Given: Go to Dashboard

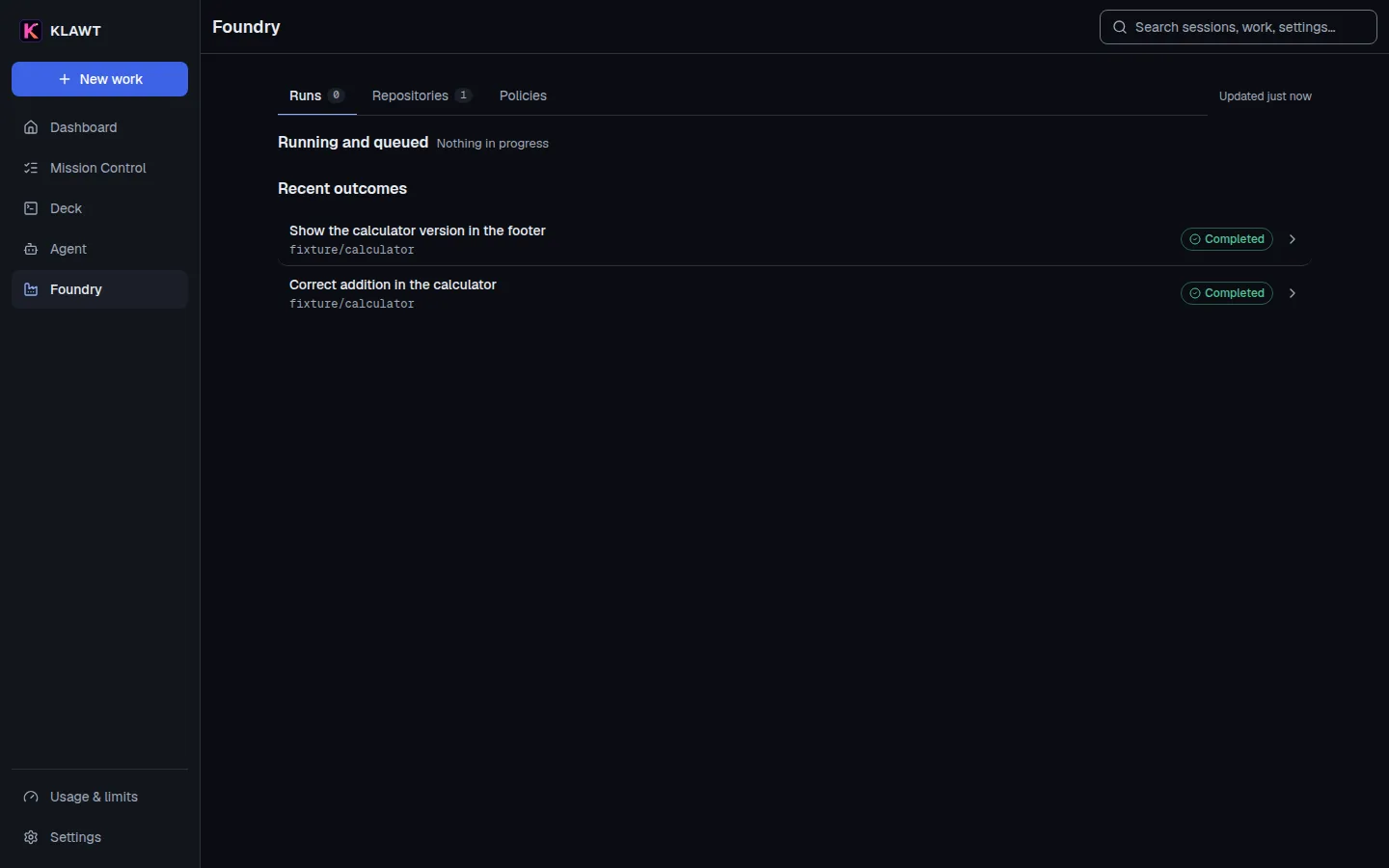Looking at the screenshot, I should click(x=99, y=127).
